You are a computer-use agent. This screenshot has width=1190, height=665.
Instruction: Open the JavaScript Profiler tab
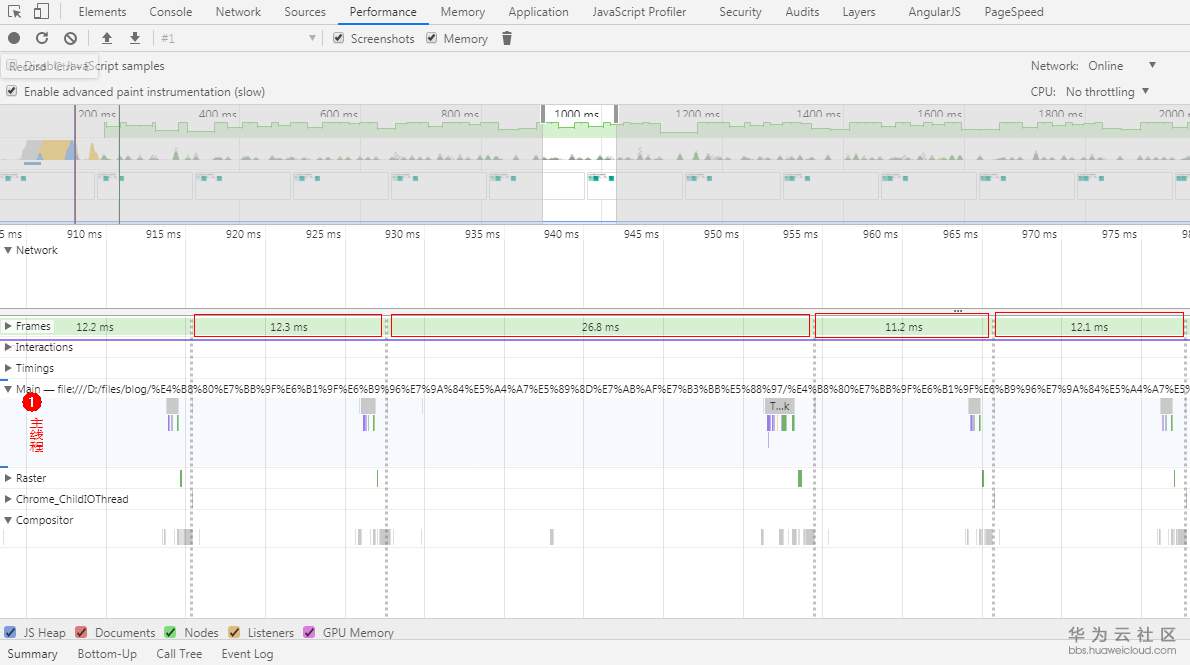640,11
